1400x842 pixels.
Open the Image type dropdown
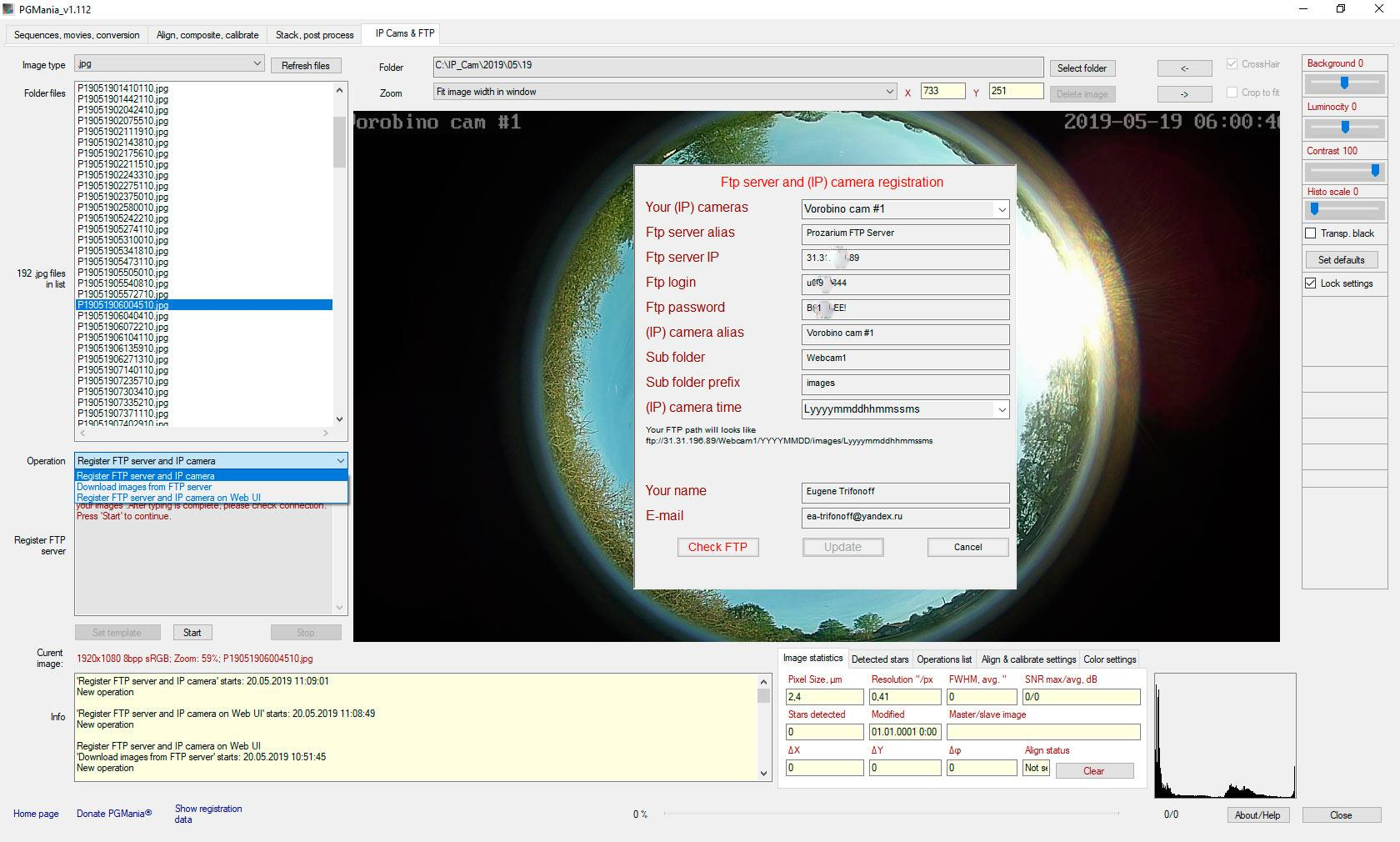click(x=257, y=64)
